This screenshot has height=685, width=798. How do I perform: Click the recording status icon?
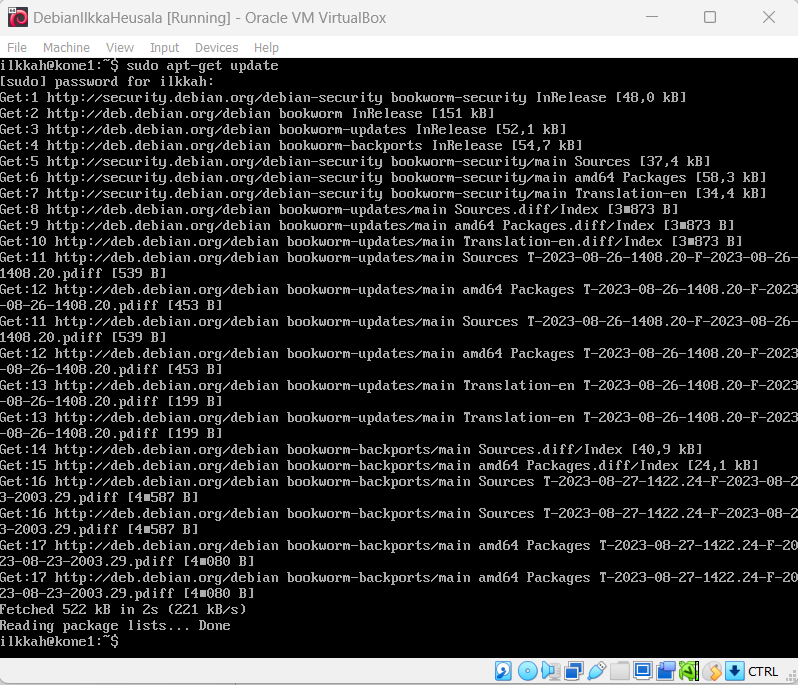pos(666,671)
